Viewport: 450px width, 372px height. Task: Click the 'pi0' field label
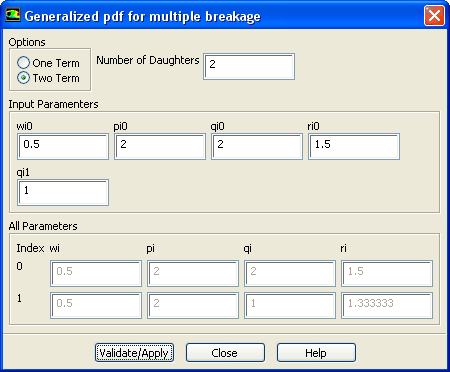pos(120,127)
